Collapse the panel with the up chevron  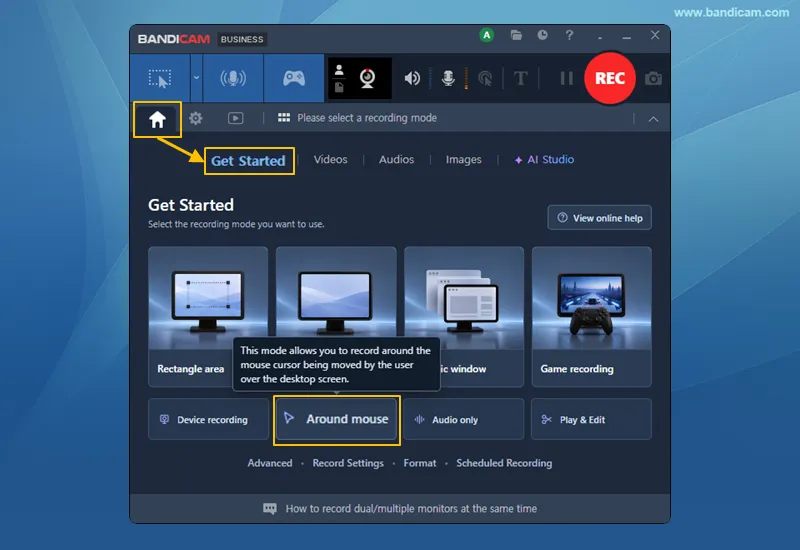pos(653,119)
